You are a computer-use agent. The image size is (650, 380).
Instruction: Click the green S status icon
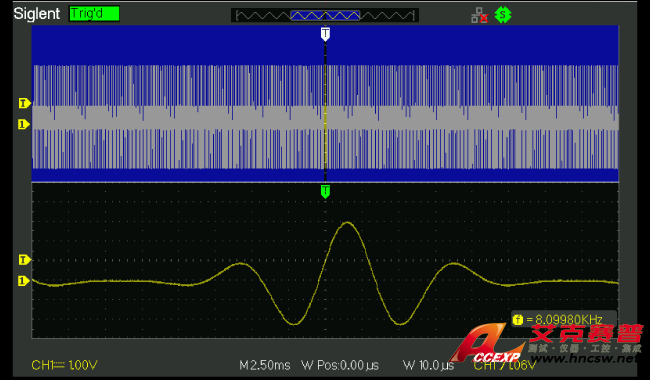(503, 15)
